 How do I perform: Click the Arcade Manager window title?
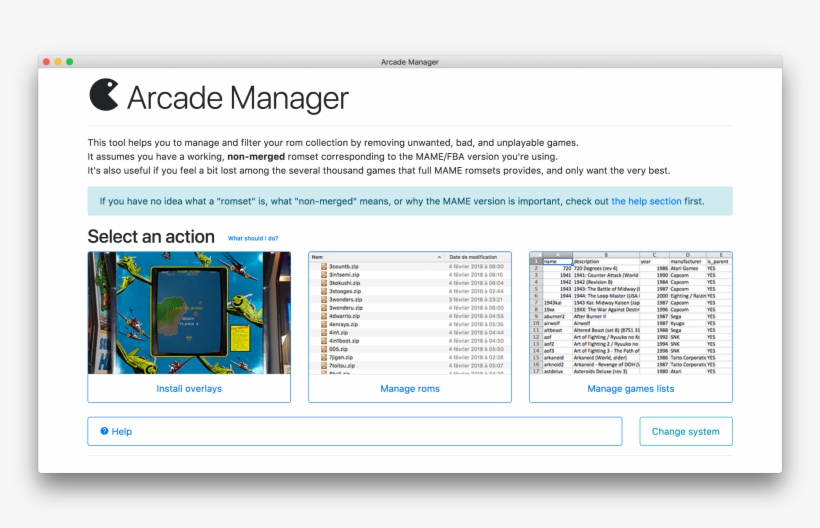(409, 62)
